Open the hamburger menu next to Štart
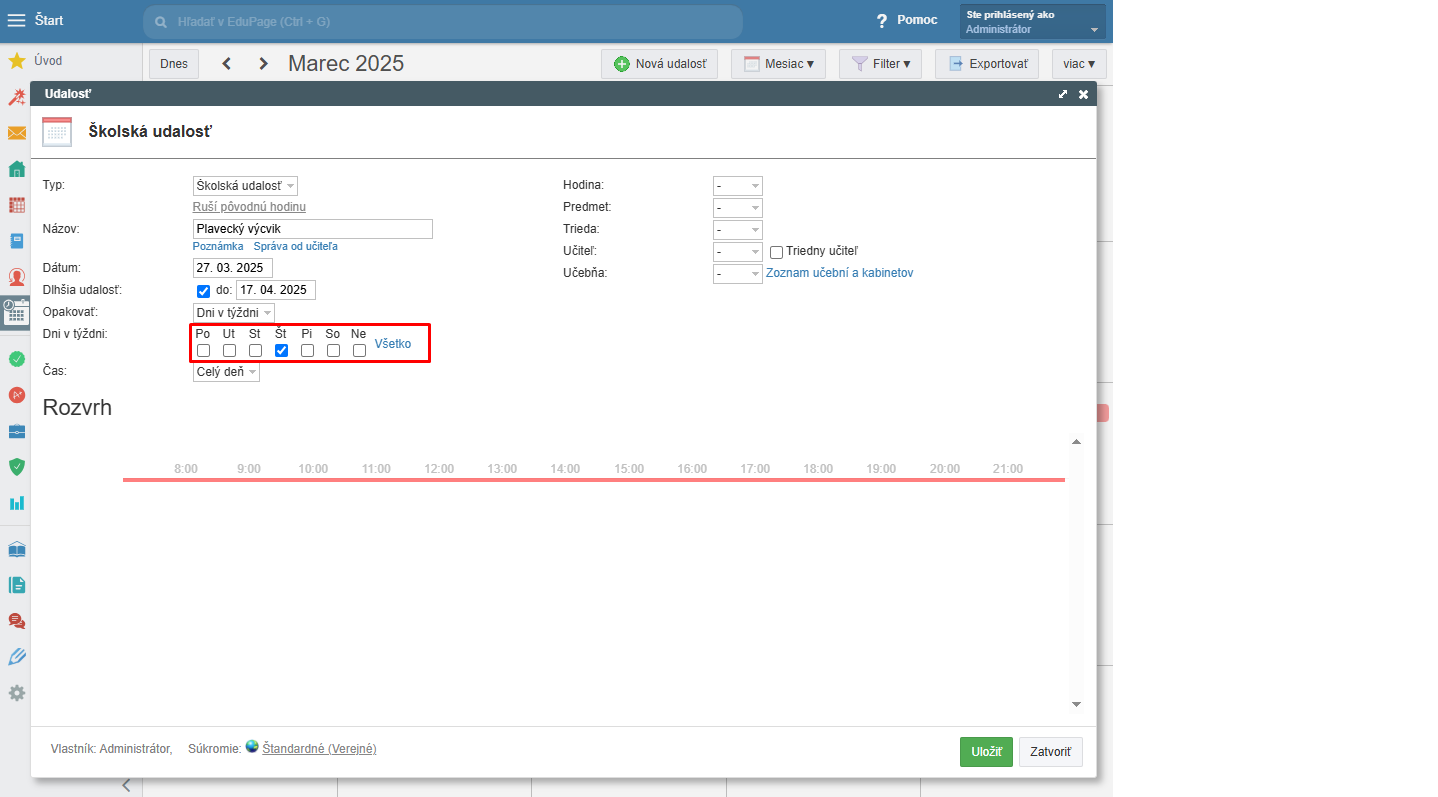 [16, 20]
